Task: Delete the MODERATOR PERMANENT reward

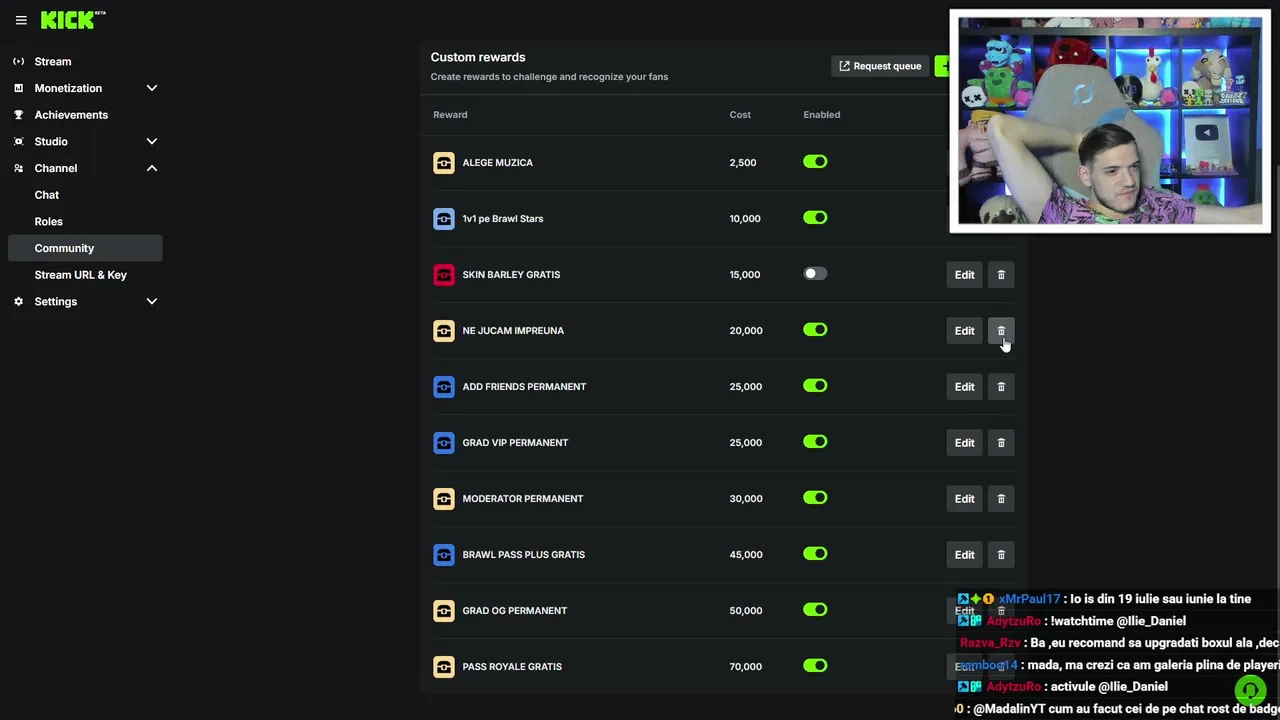Action: [x=1001, y=498]
